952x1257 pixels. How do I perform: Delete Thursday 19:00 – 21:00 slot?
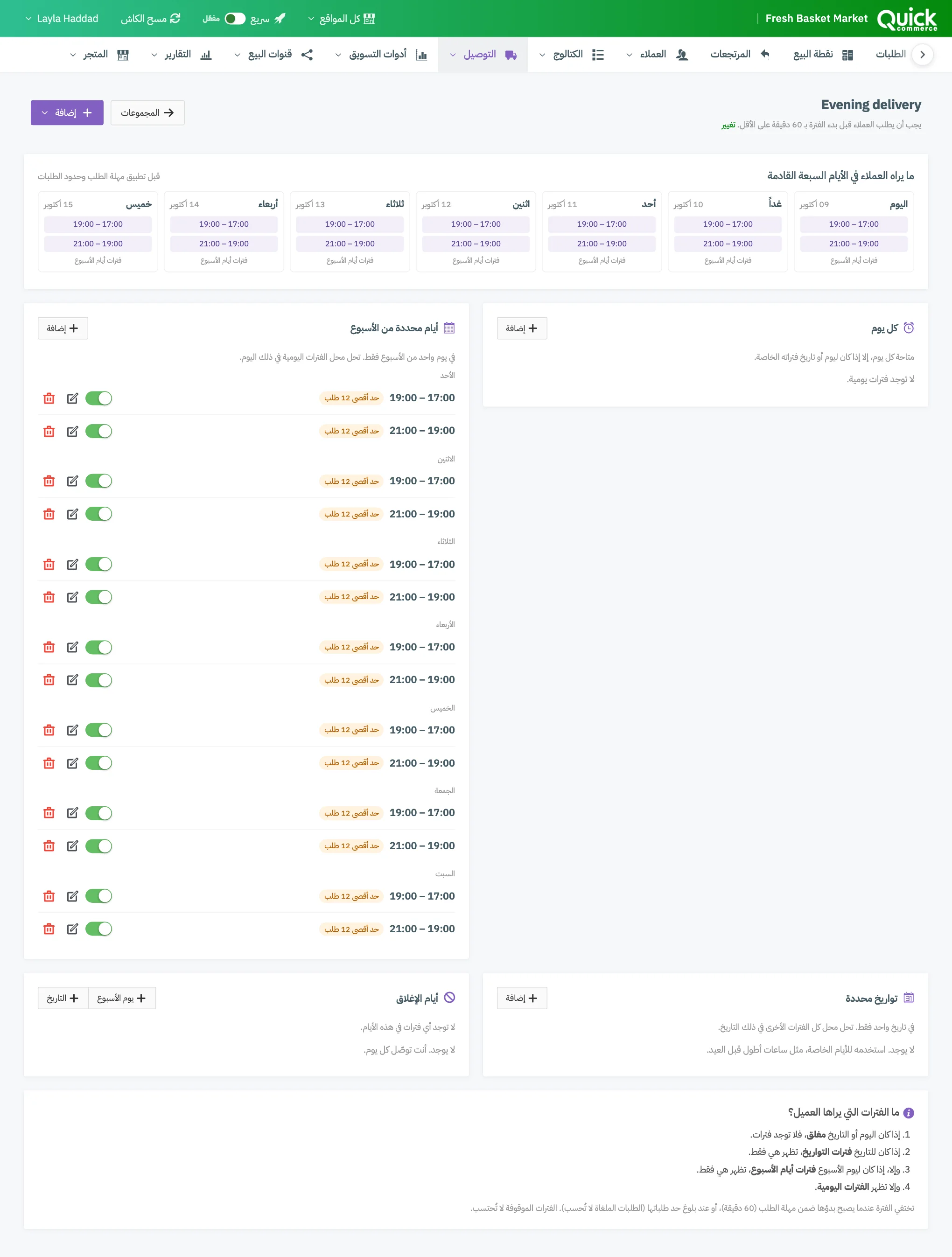point(49,763)
